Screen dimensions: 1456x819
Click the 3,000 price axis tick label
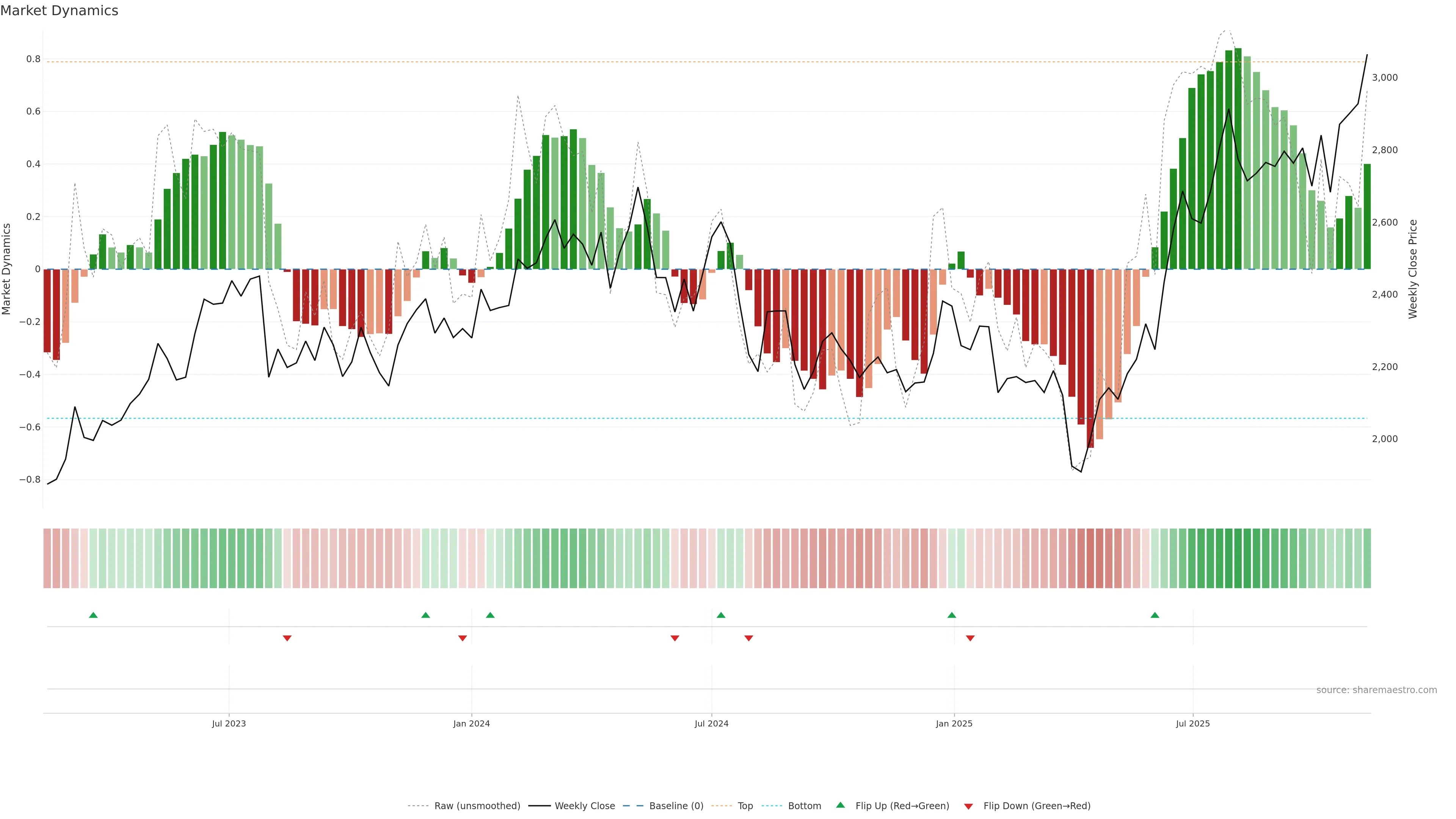click(1385, 78)
